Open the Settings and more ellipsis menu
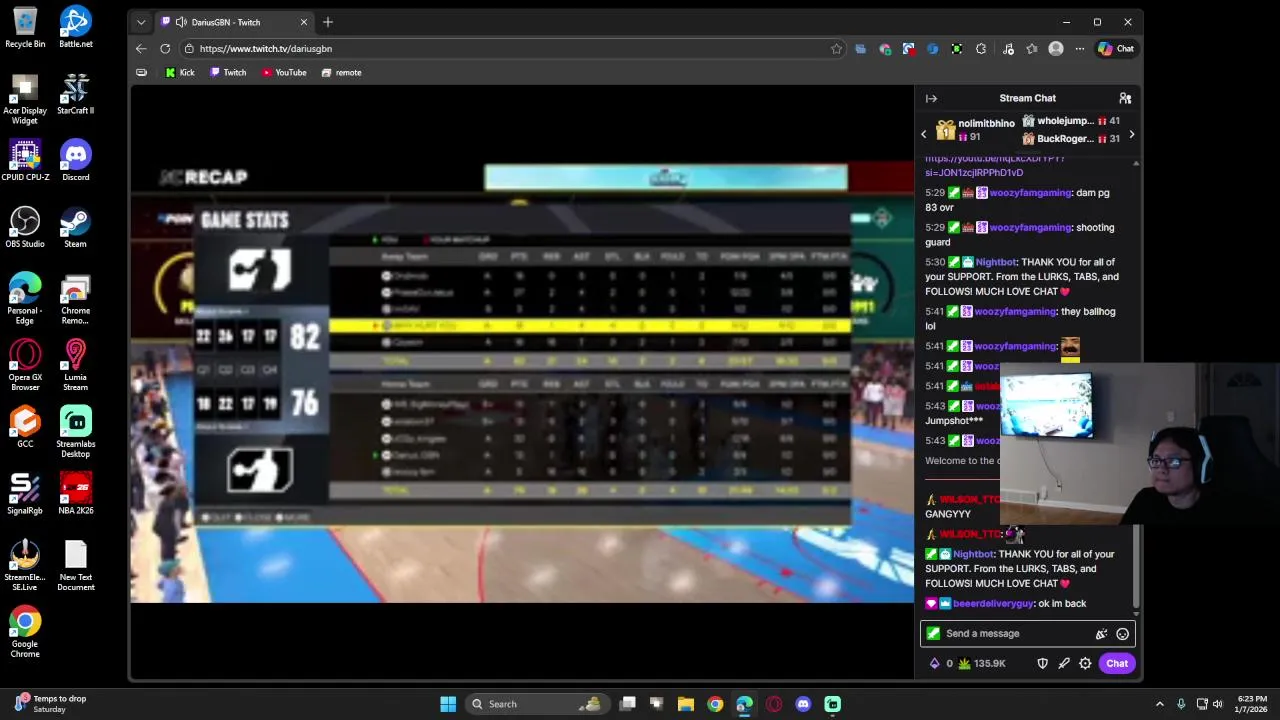The height and width of the screenshot is (720, 1280). pyautogui.click(x=1080, y=48)
